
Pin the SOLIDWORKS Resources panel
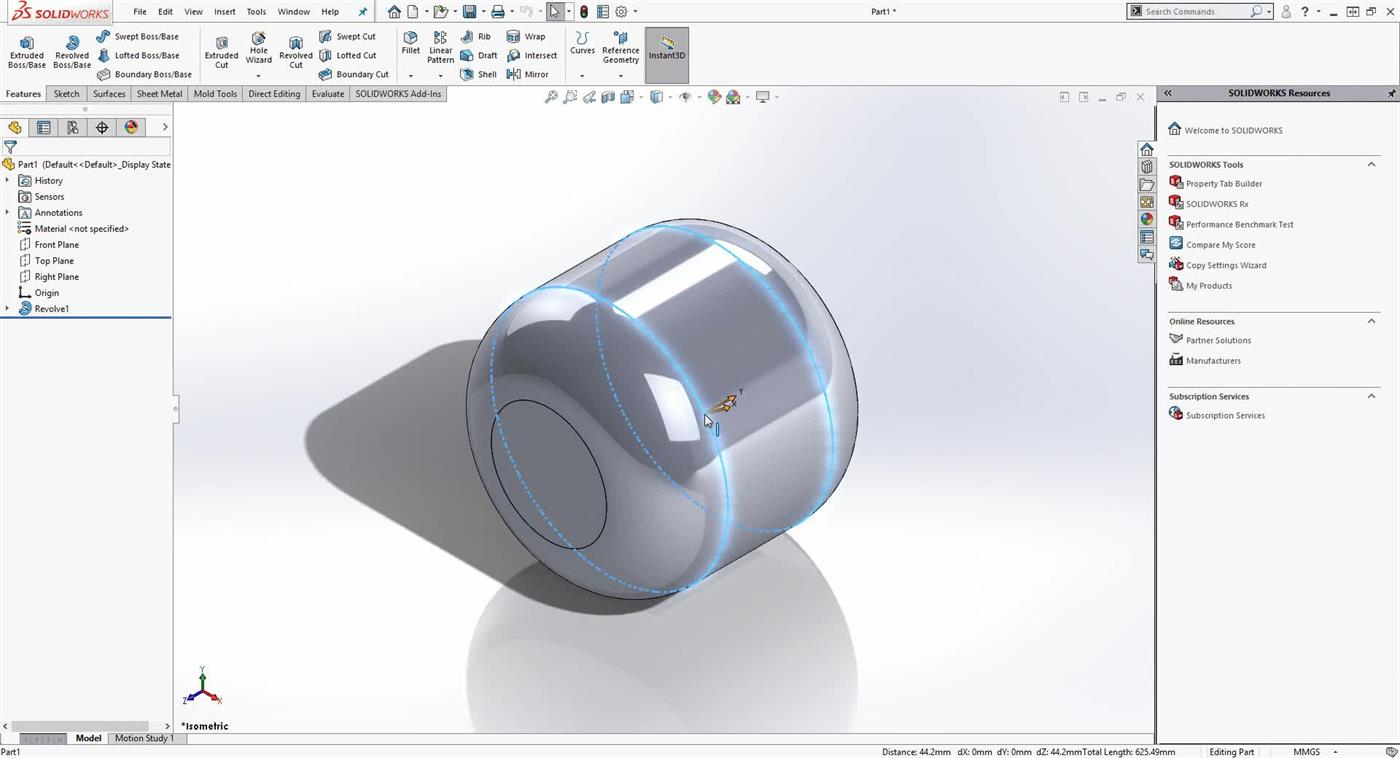(x=1391, y=93)
